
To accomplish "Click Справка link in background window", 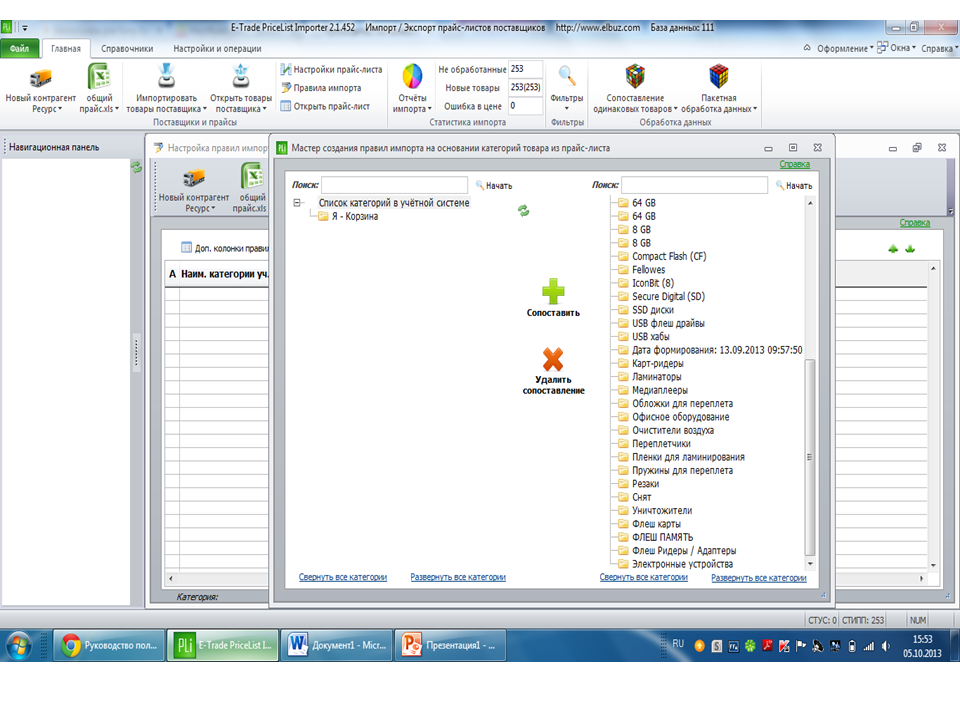I will (915, 223).
